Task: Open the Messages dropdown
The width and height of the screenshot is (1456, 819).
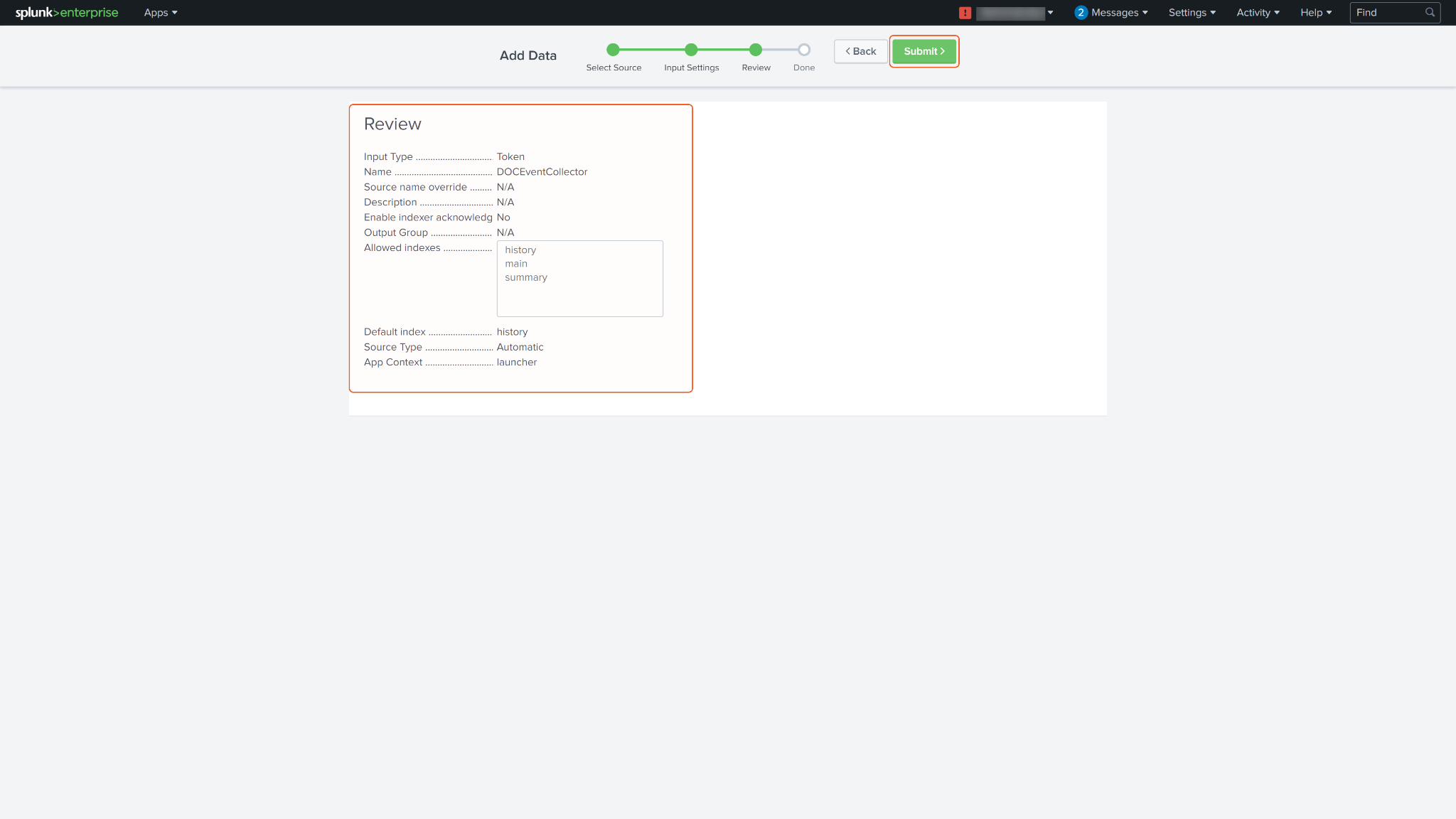Action: coord(1119,13)
